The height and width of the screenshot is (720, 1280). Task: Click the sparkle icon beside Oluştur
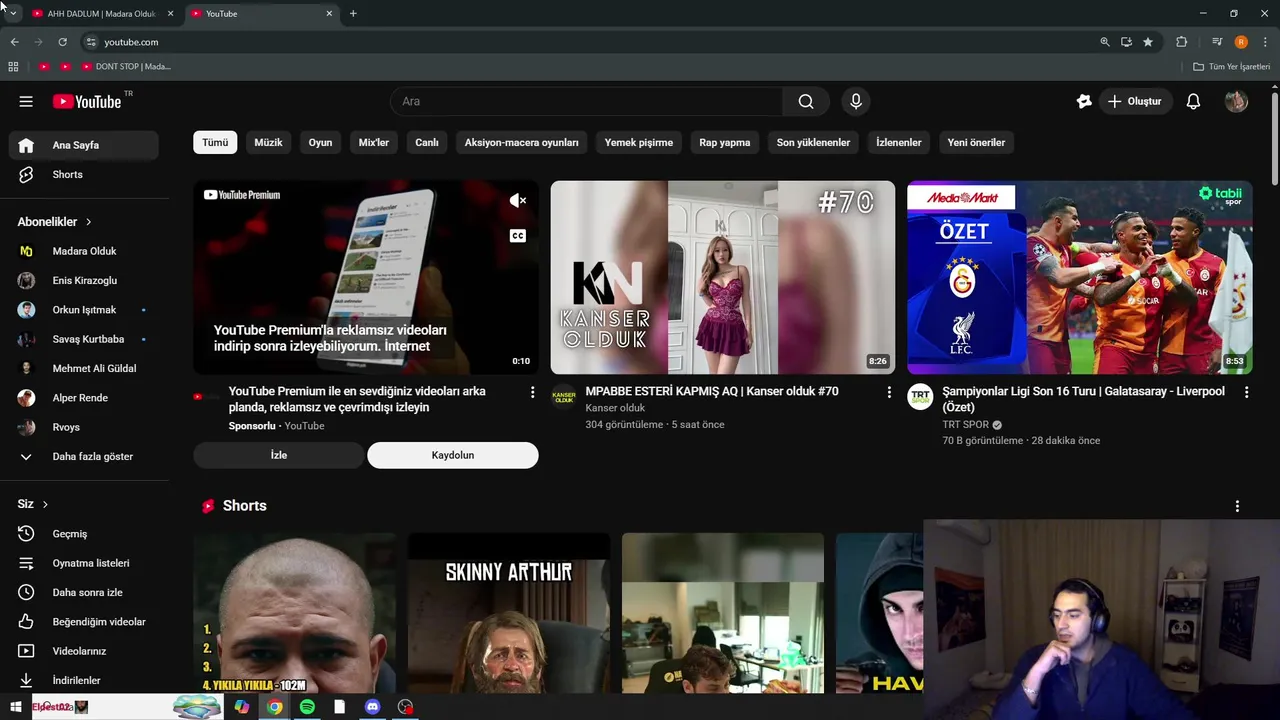(x=1084, y=101)
